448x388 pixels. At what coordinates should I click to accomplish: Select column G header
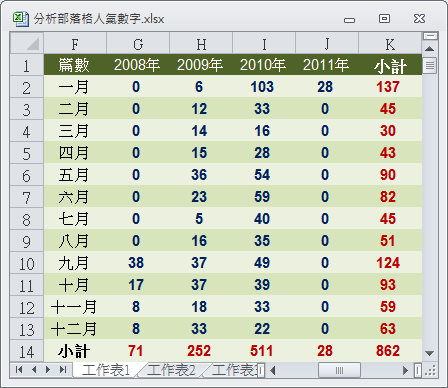[x=138, y=43]
